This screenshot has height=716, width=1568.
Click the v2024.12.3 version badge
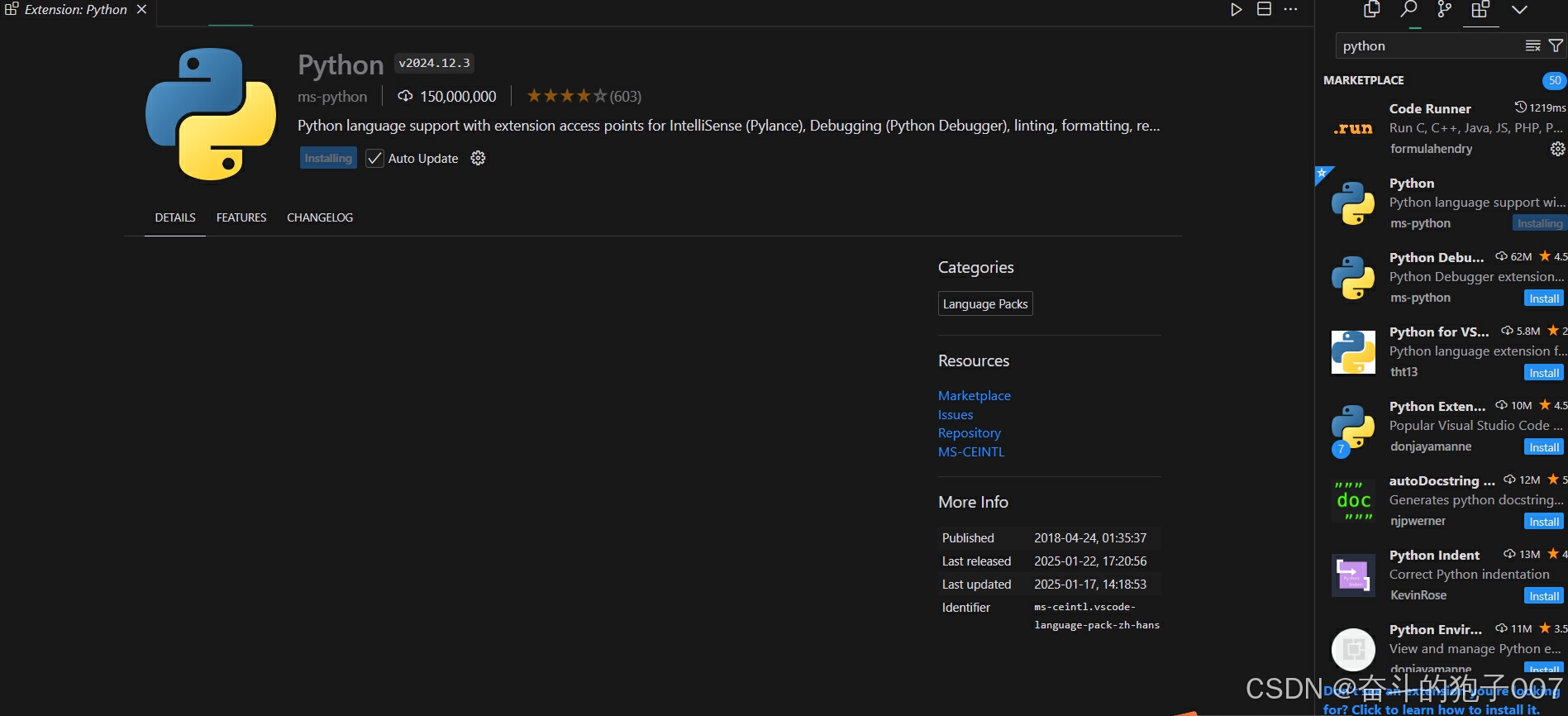[x=434, y=63]
